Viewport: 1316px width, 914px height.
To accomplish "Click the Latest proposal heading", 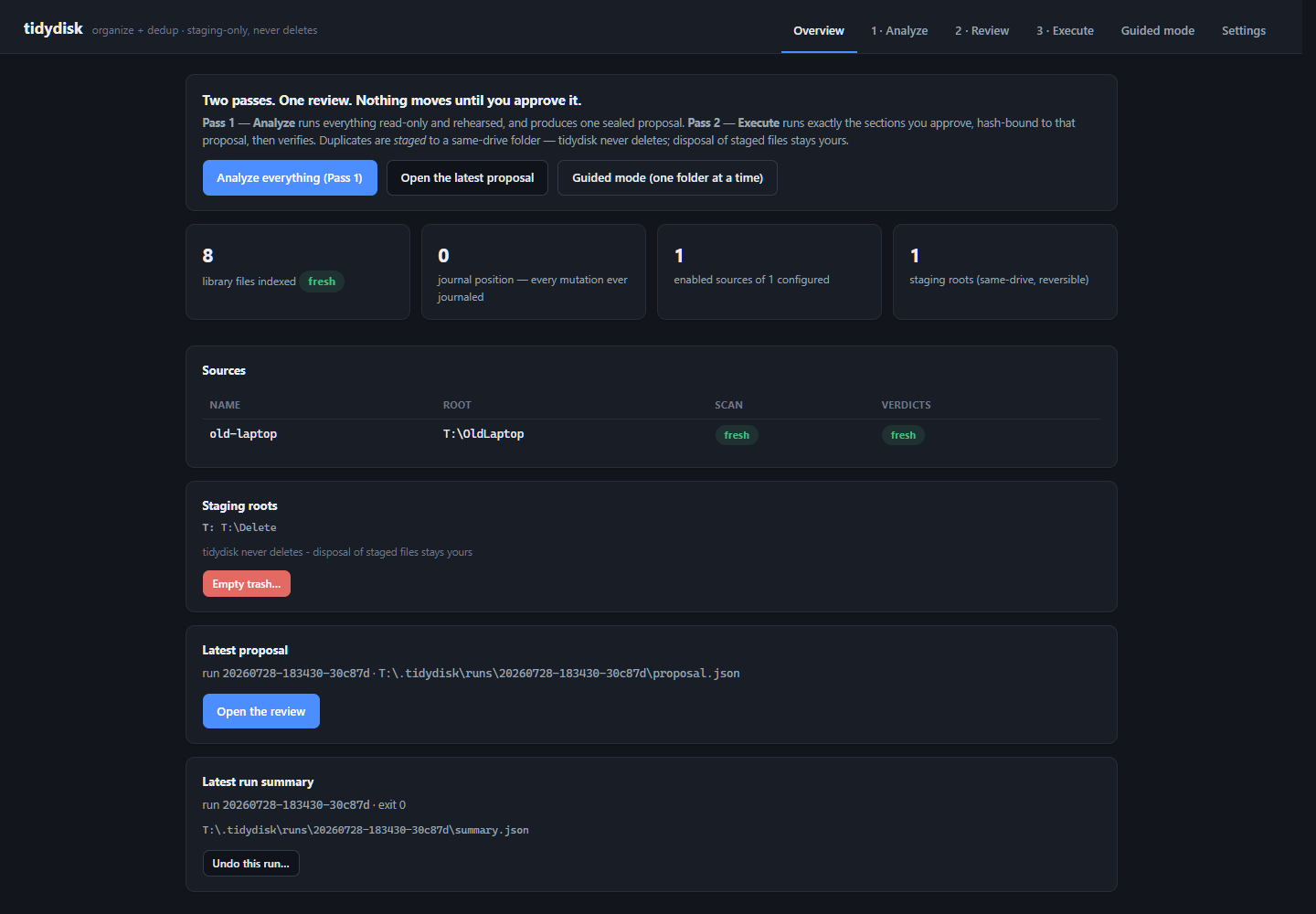I will click(245, 650).
